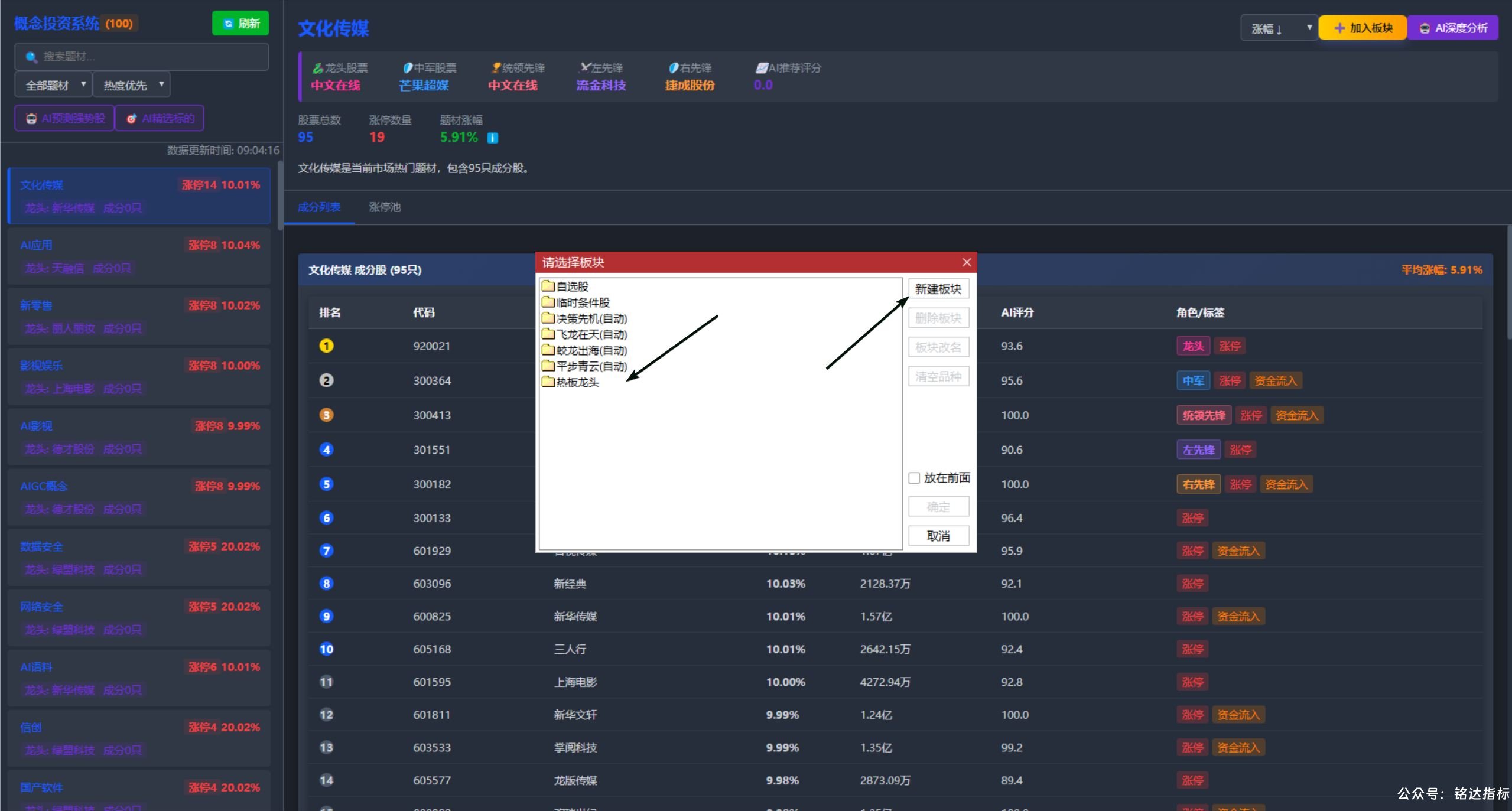Click the 统领先锋 tag on row 300413

click(1204, 415)
